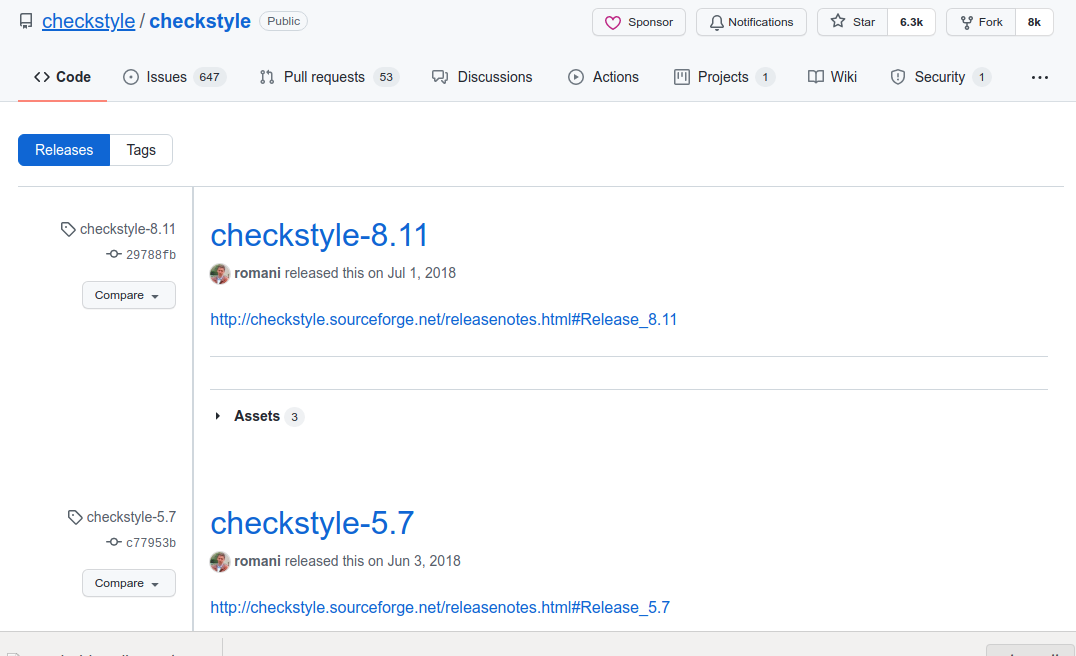Click the repository book icon near checkstyle
1076x656 pixels.
tap(25, 20)
